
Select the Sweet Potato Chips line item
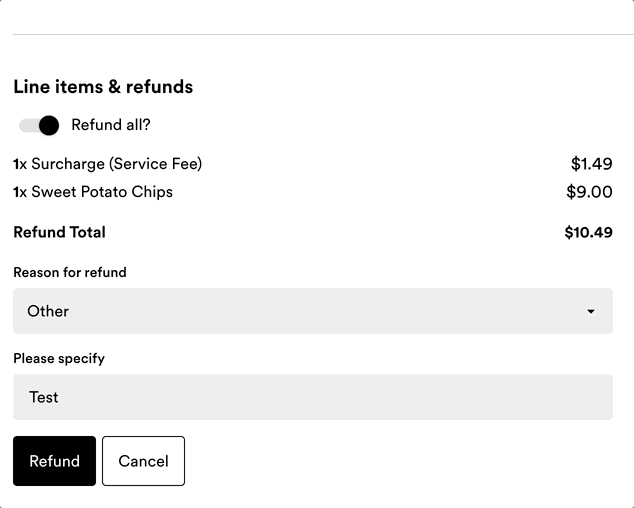coord(102,192)
